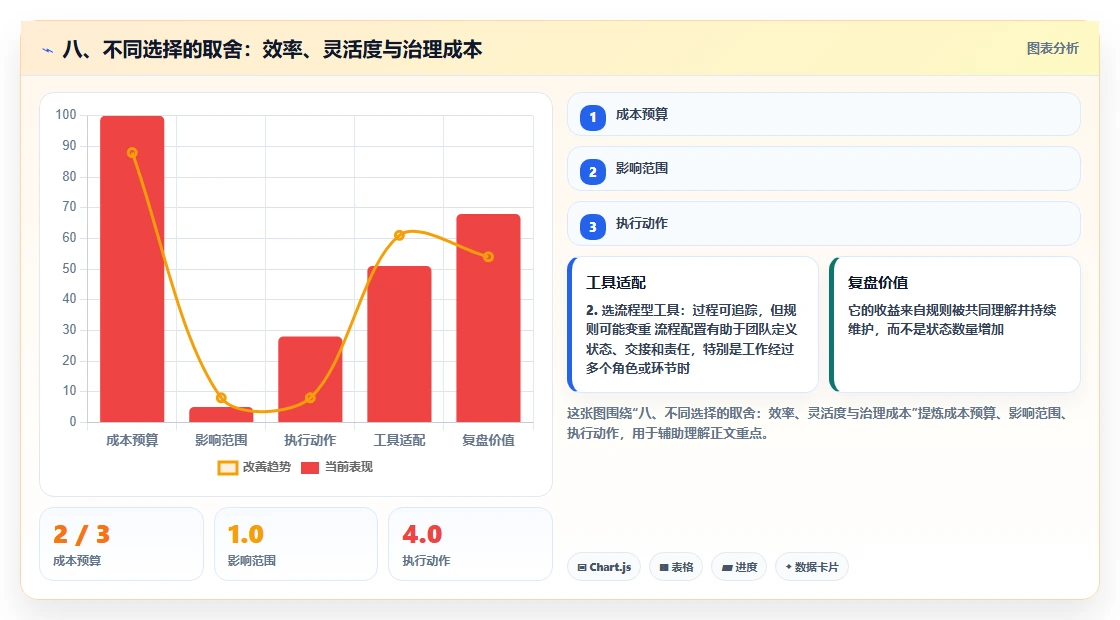Click the number 1 badge
The image size is (1120, 620).
tap(592, 117)
